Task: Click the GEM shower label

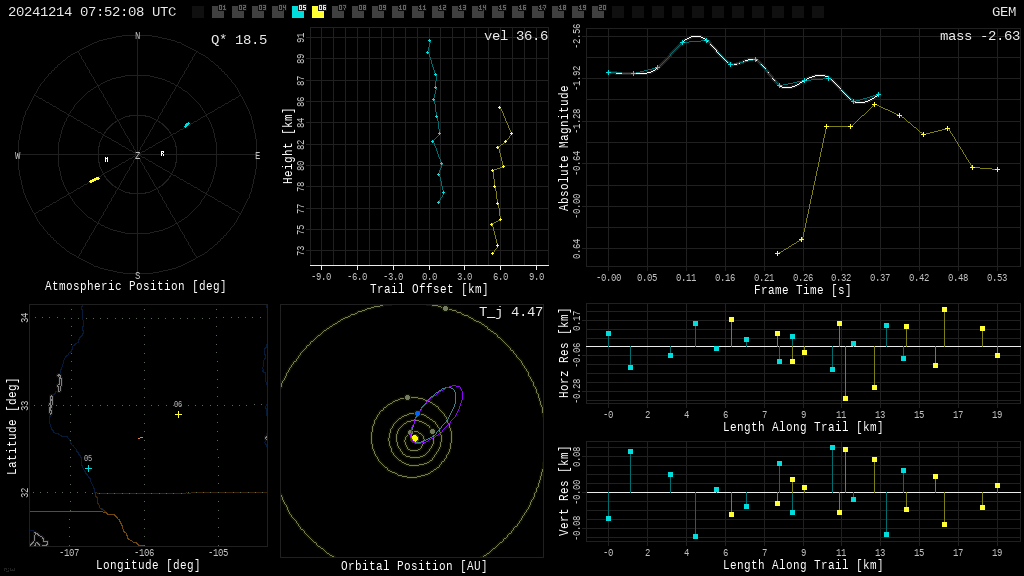Action: point(1003,12)
